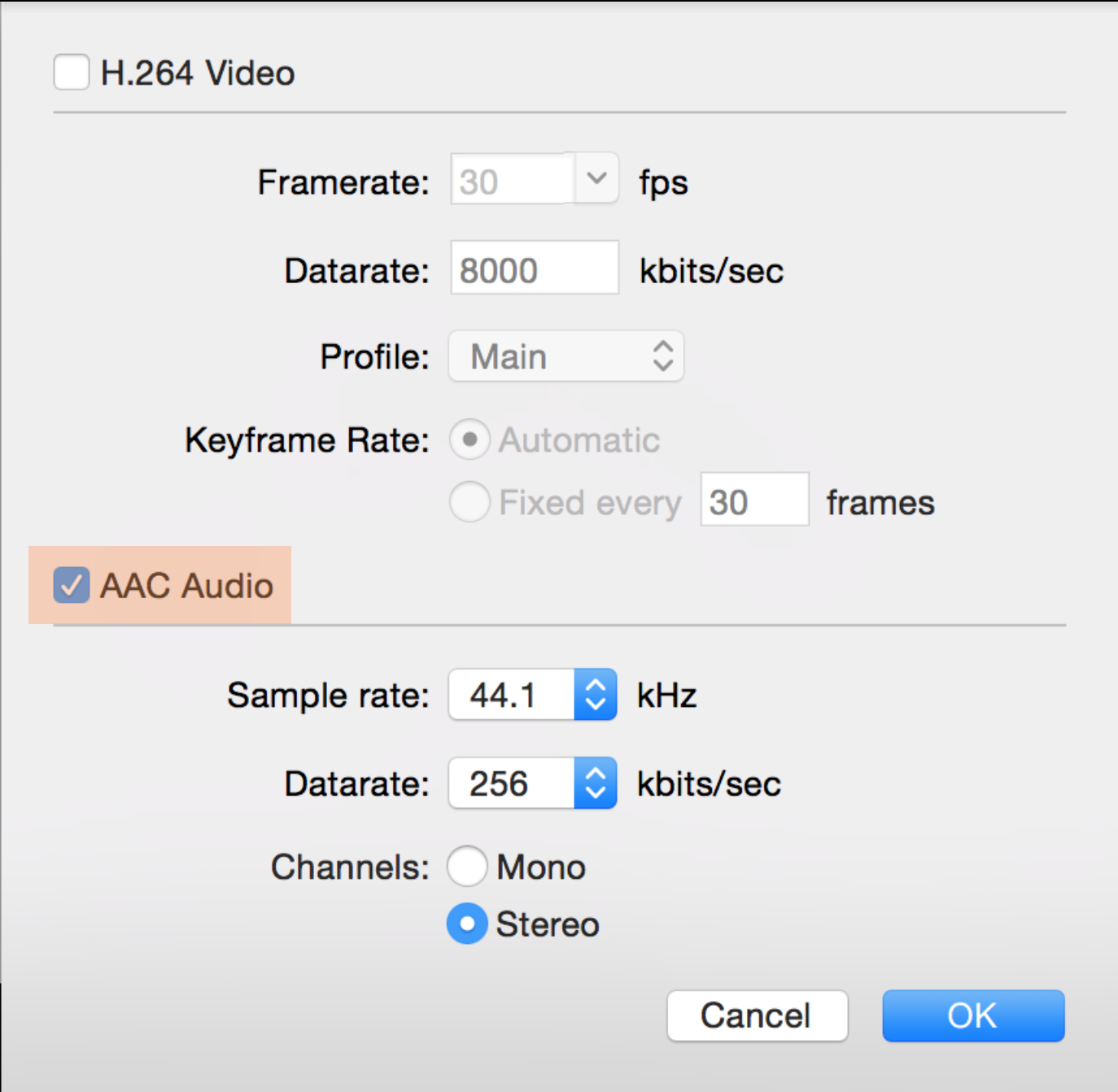1118x1092 pixels.
Task: Click the Framerate 30 text field
Action: click(513, 181)
